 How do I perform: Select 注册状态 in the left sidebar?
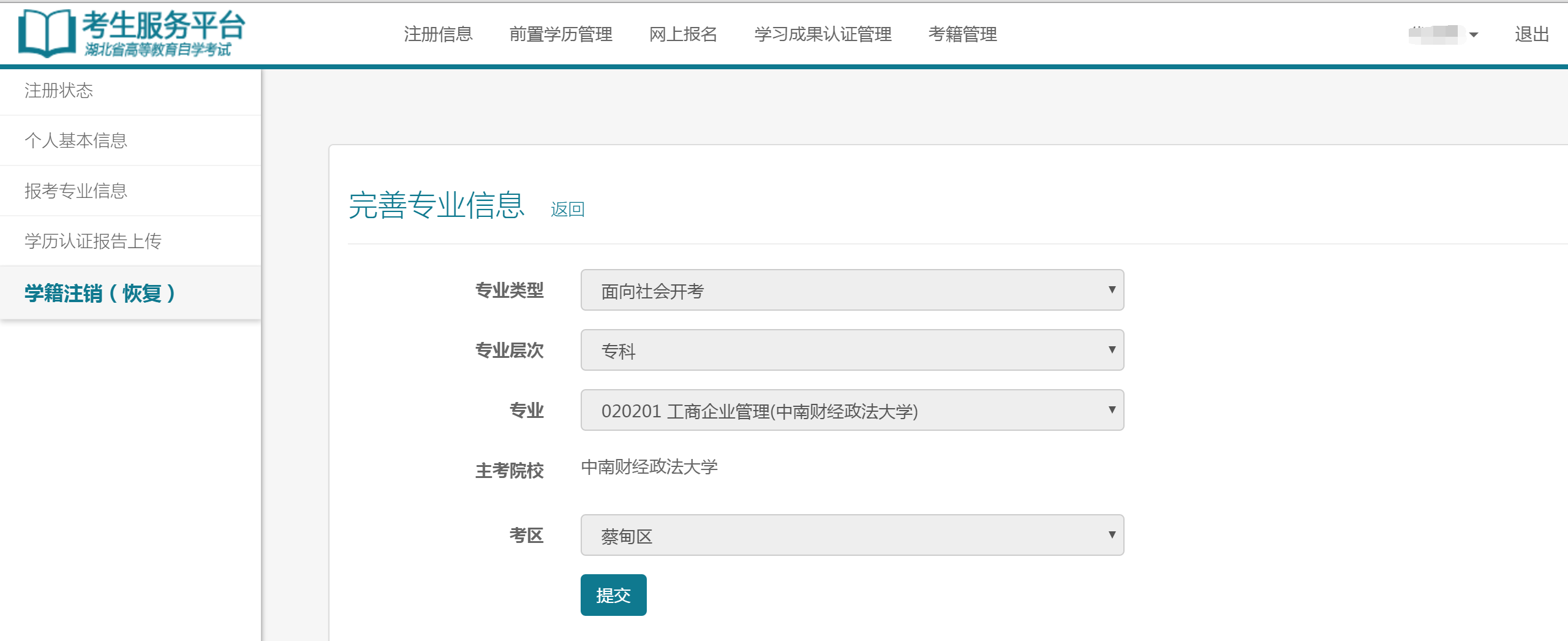(x=59, y=91)
